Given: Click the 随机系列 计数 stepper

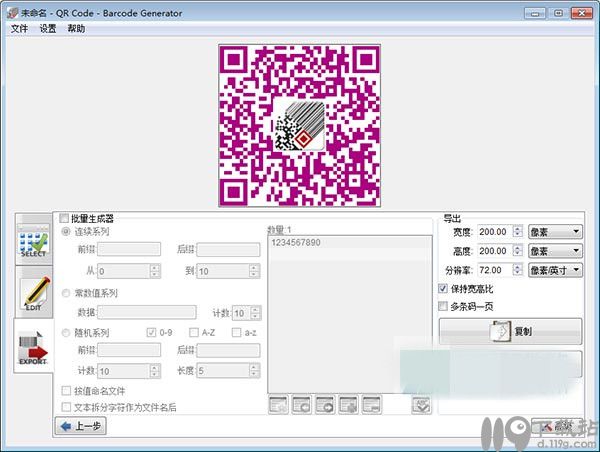Looking at the screenshot, I should [154, 370].
